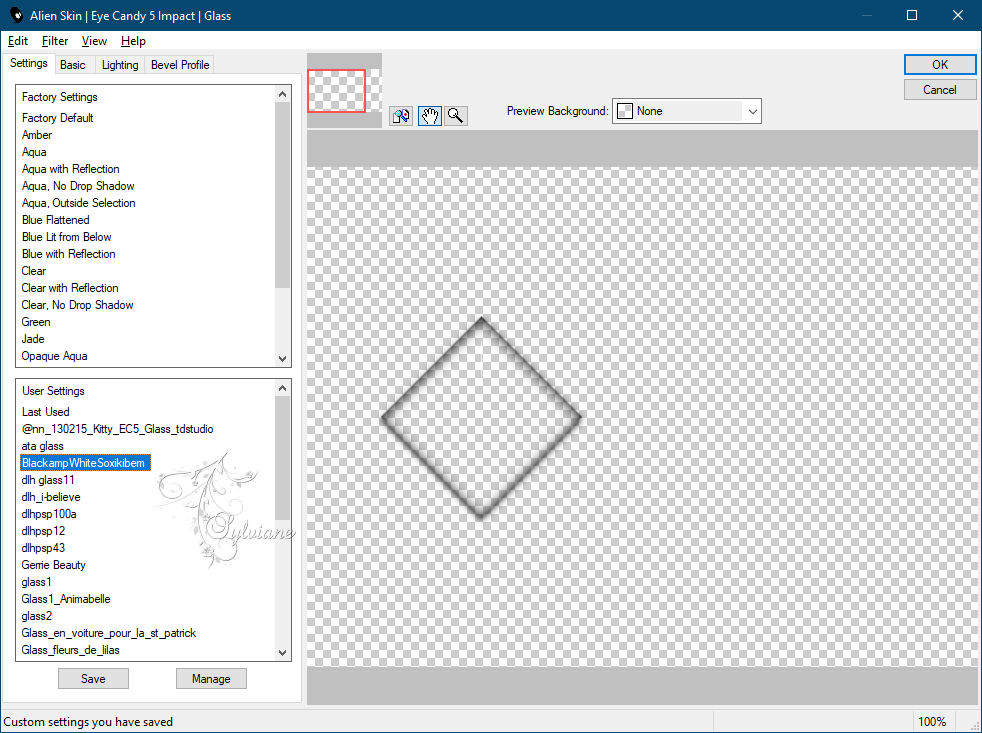982x733 pixels.
Task: Select Factory Default preset
Action: pyautogui.click(x=57, y=118)
